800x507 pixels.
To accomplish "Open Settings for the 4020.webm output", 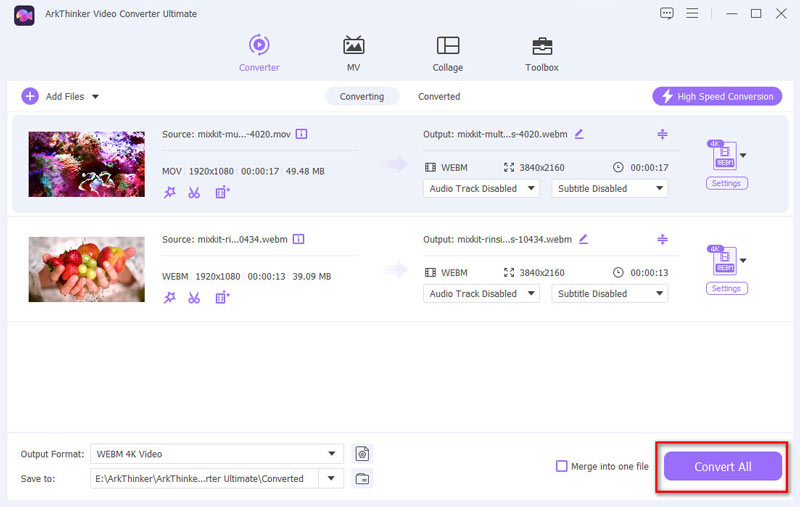I will point(727,183).
